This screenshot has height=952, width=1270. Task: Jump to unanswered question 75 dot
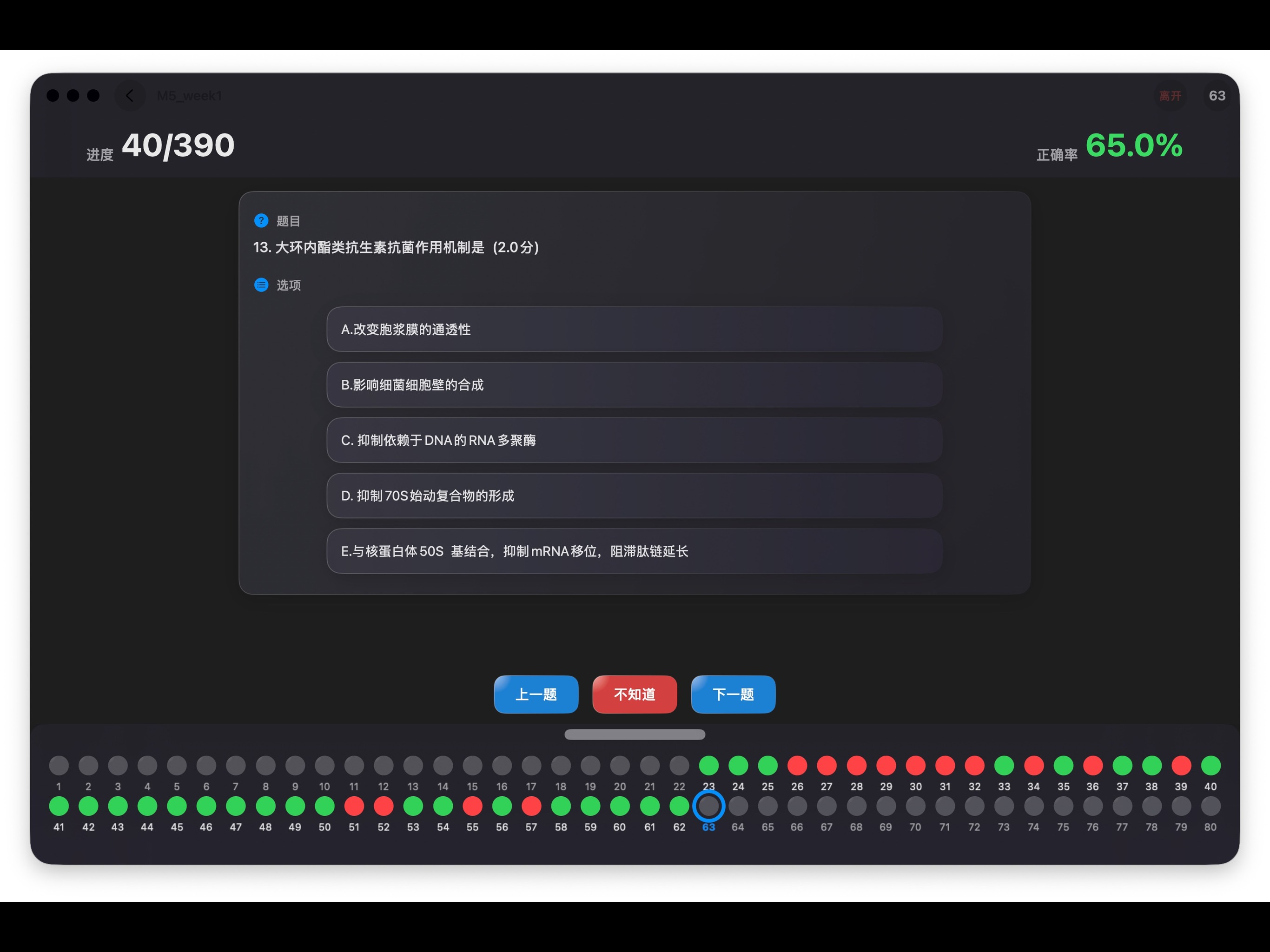1063,806
